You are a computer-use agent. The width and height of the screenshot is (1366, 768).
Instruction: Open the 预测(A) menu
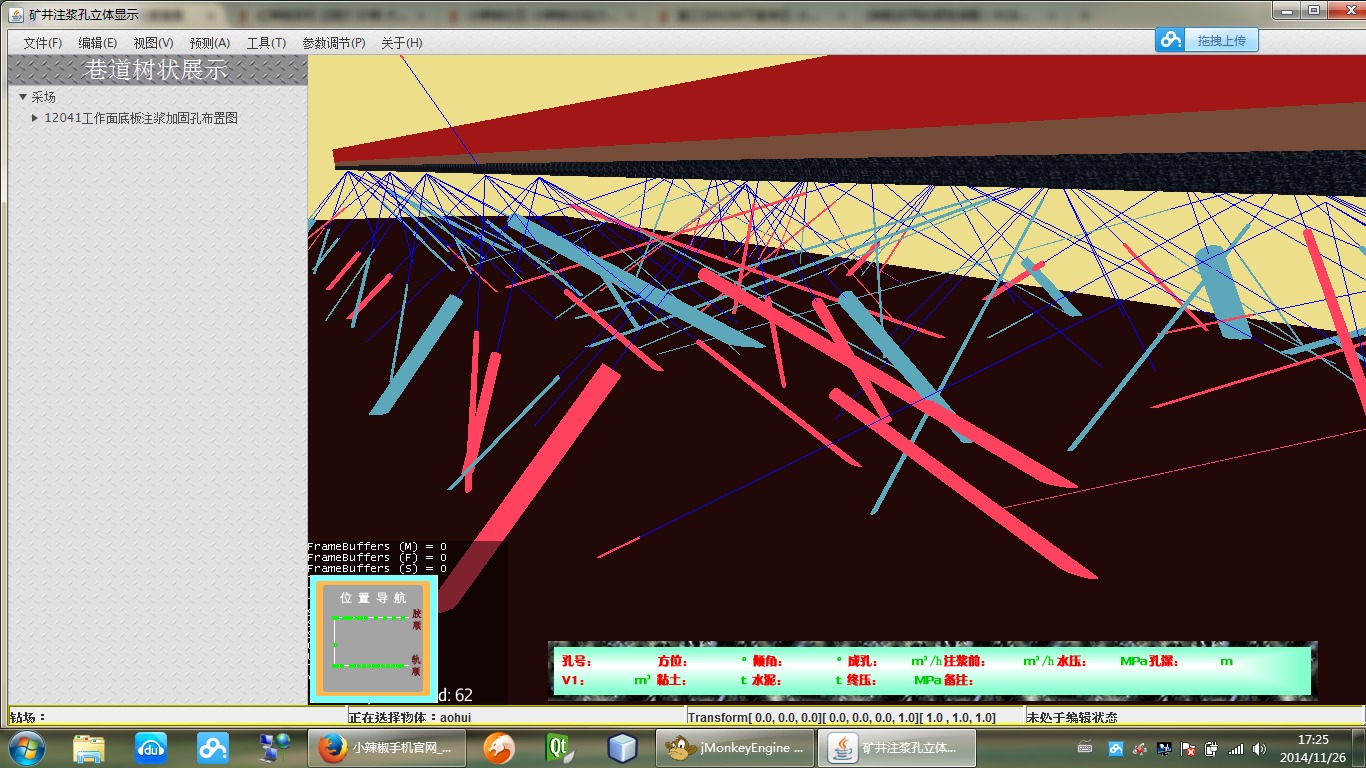(210, 43)
